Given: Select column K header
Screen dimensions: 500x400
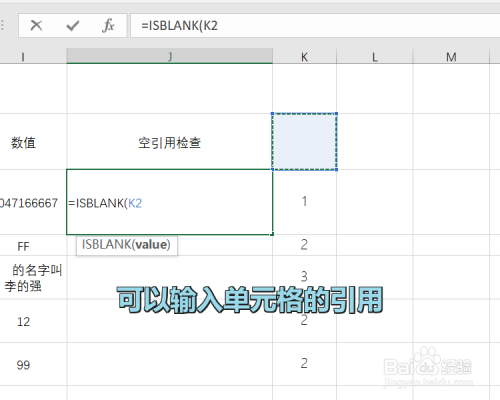Looking at the screenshot, I should pyautogui.click(x=304, y=57).
